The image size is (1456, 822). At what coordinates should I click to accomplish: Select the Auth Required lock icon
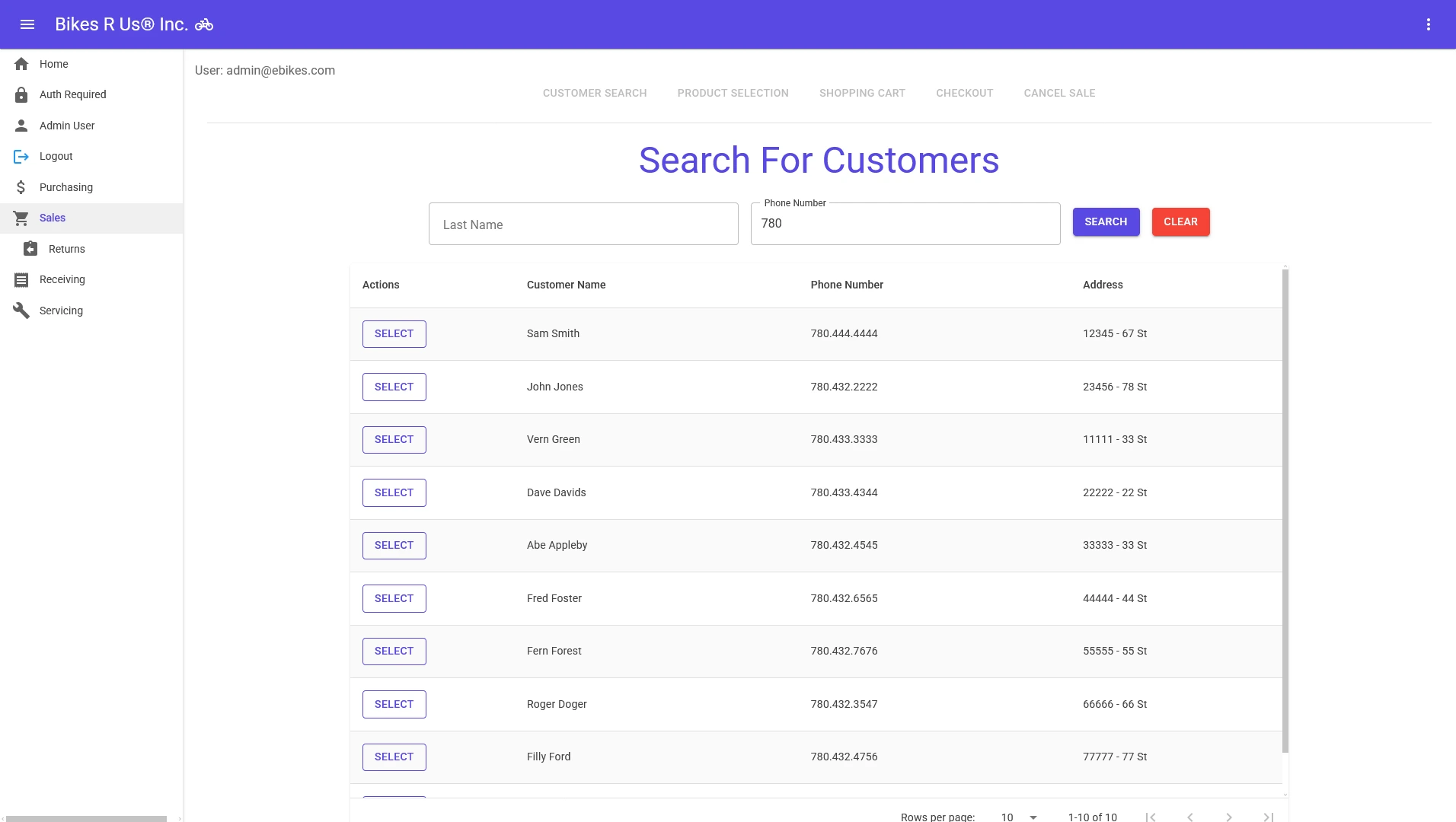21,94
